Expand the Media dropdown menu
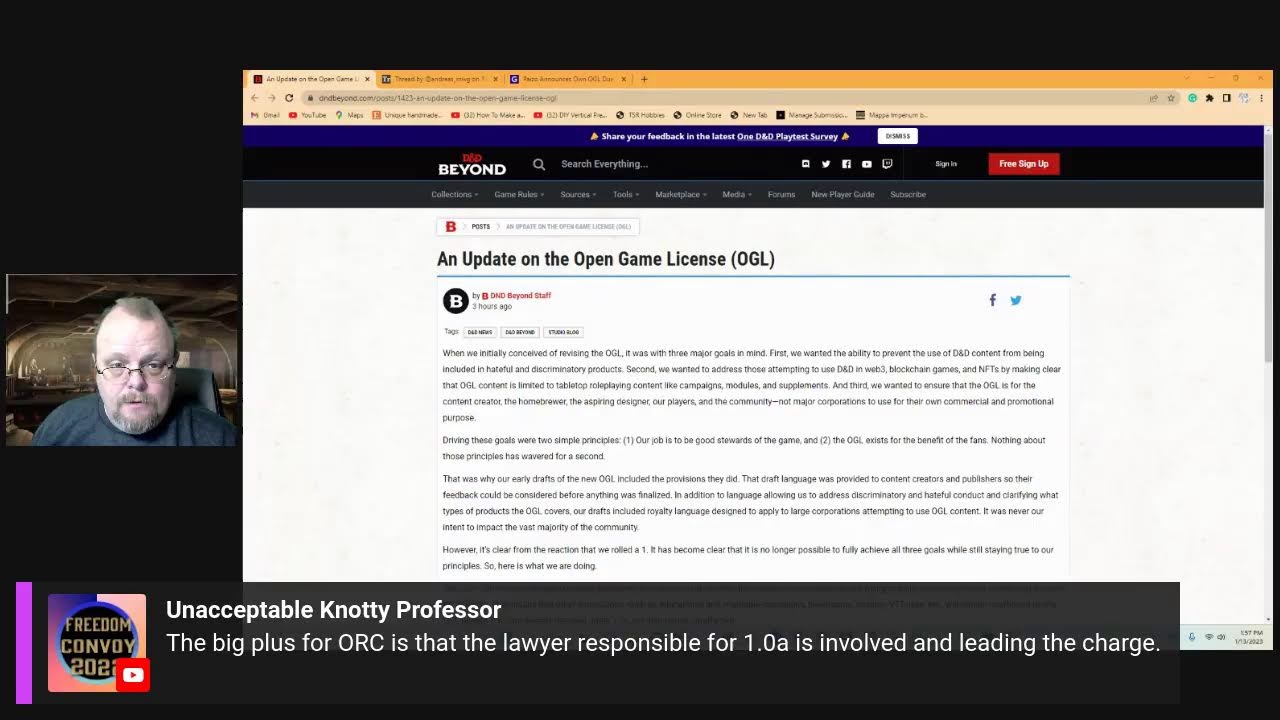The height and width of the screenshot is (720, 1280). (x=737, y=194)
